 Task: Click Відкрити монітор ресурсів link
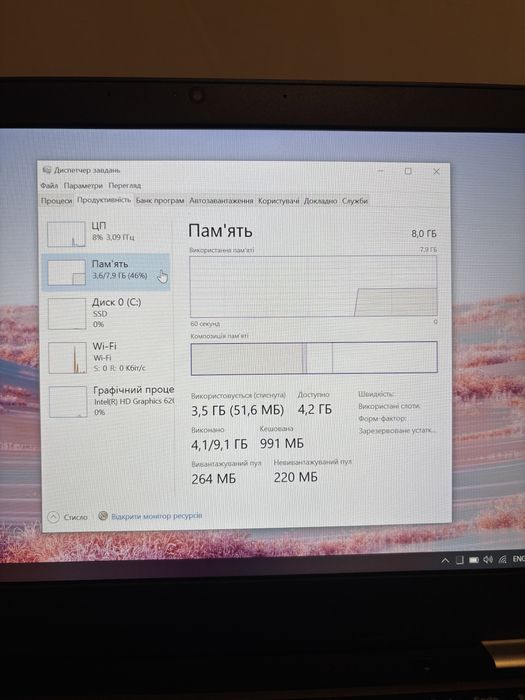pyautogui.click(x=157, y=516)
